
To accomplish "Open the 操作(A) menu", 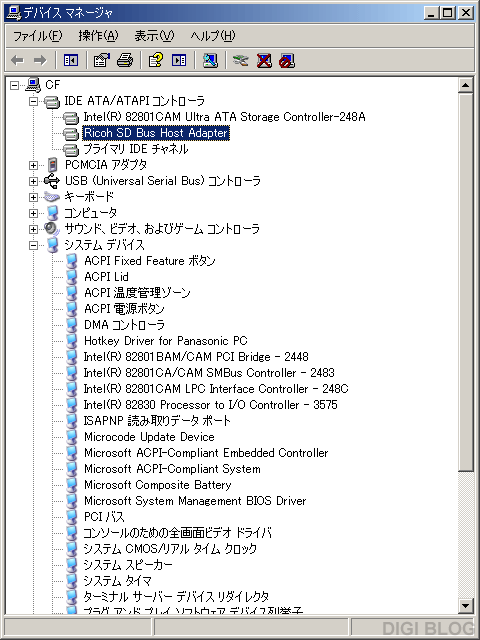I will pyautogui.click(x=98, y=36).
